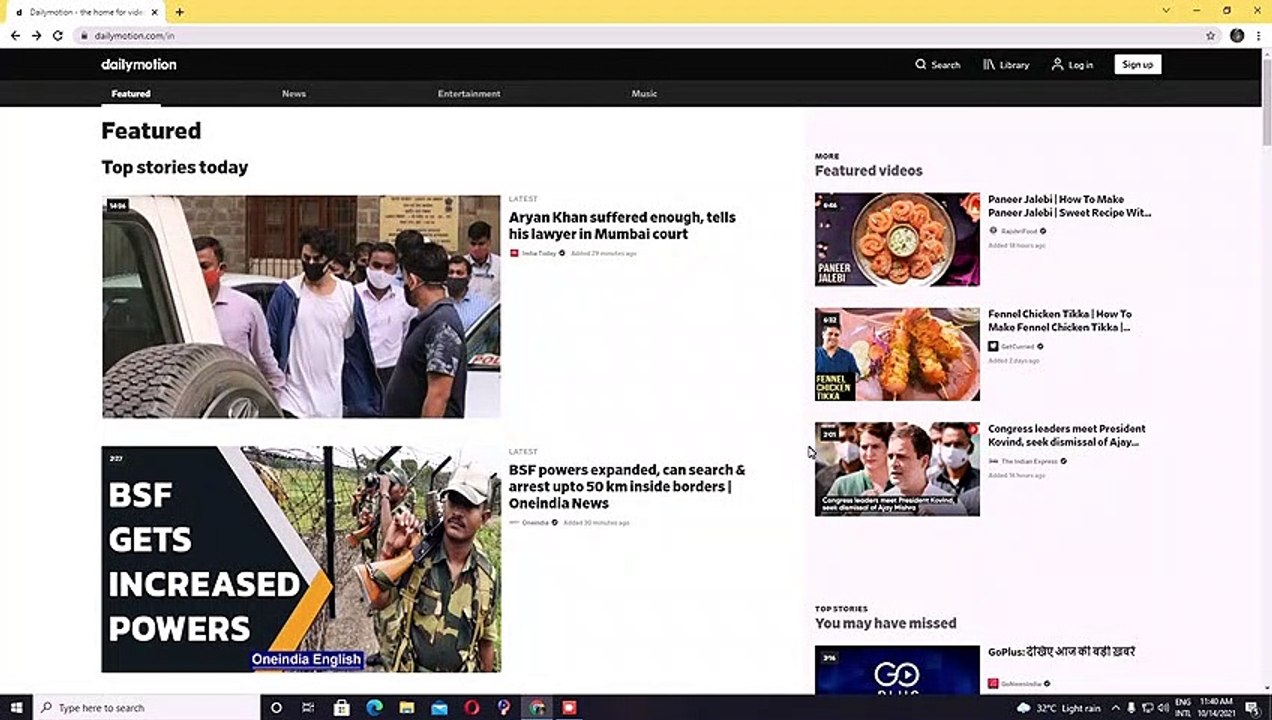The image size is (1272, 720).
Task: Open the volume control in tray
Action: tap(1164, 708)
